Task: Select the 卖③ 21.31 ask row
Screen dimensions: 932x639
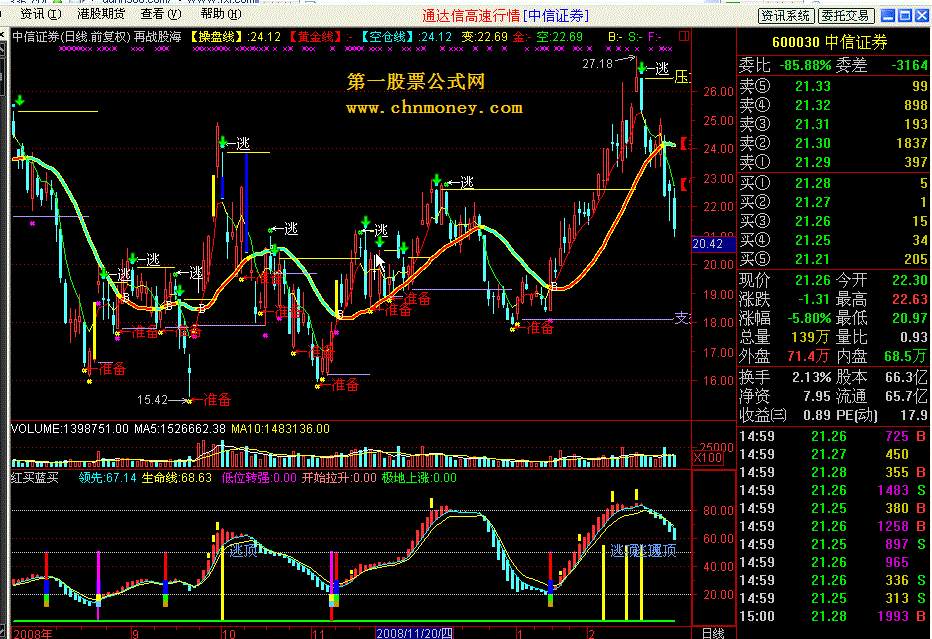Action: [833, 124]
